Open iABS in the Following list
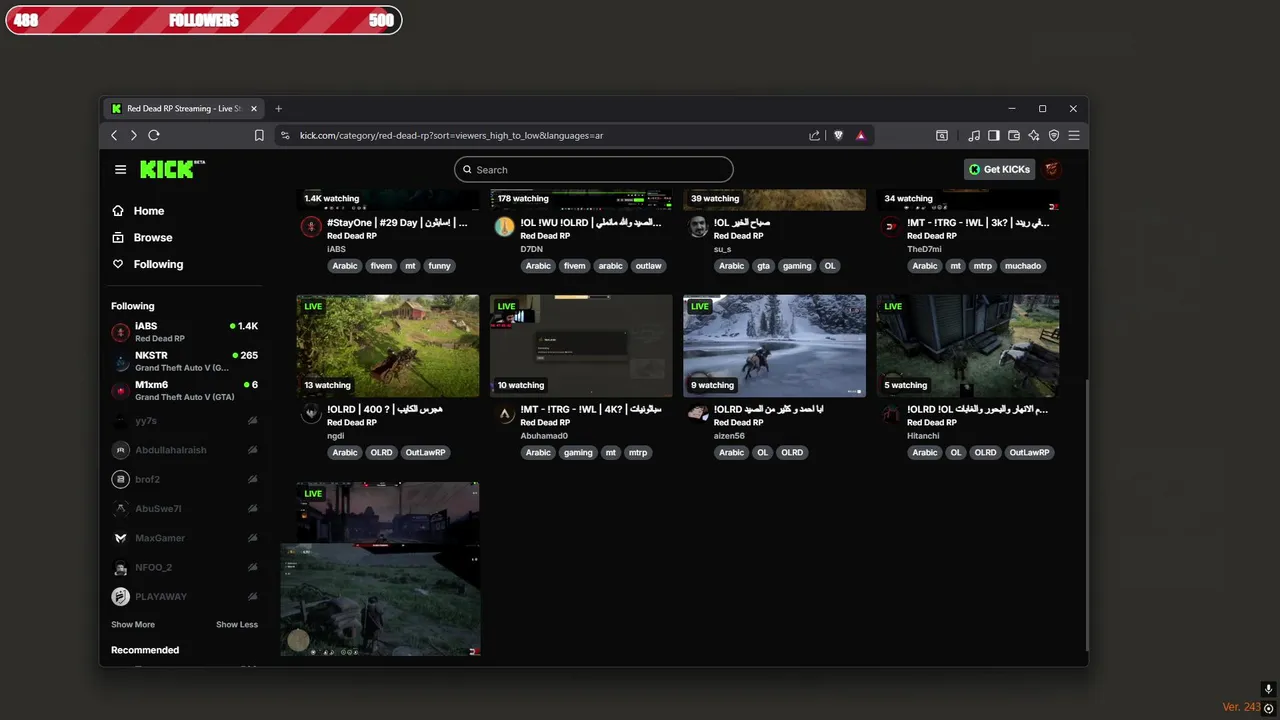 [185, 332]
